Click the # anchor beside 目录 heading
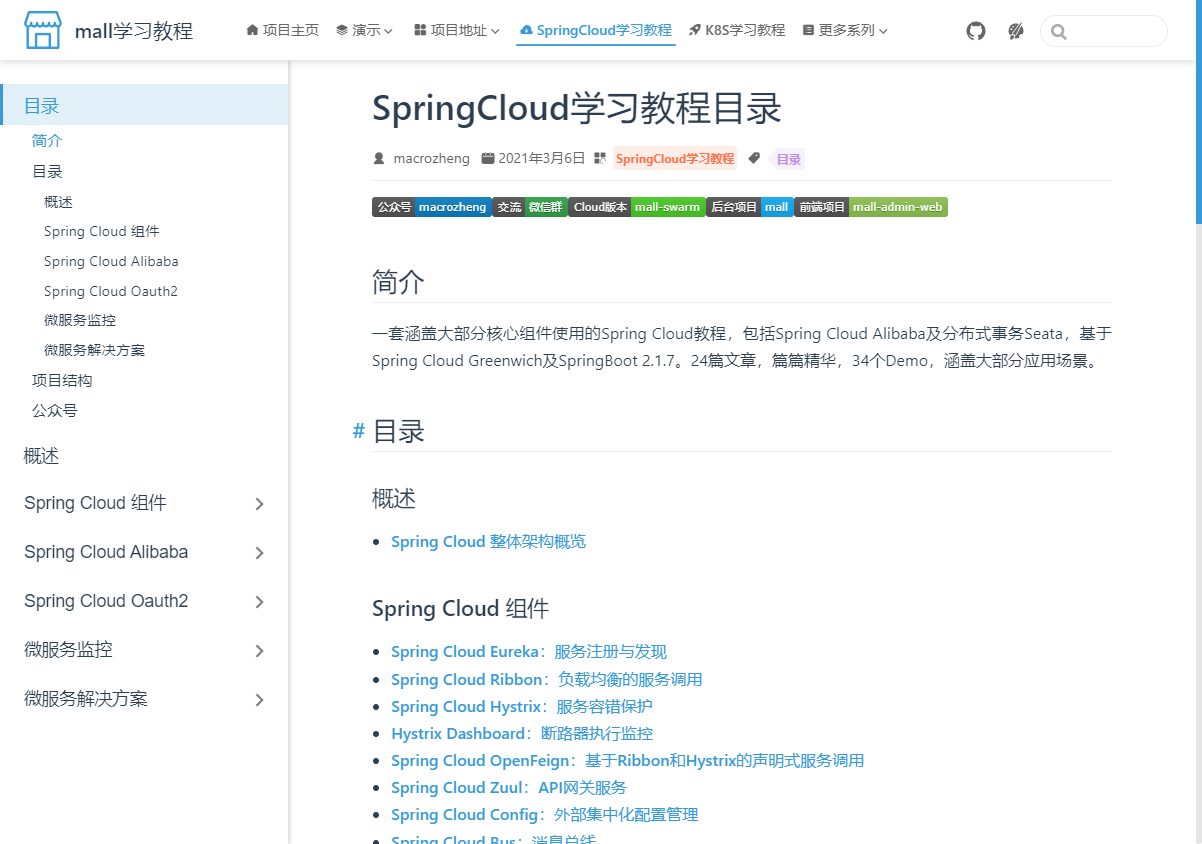Viewport: 1202px width, 844px height. coord(358,431)
